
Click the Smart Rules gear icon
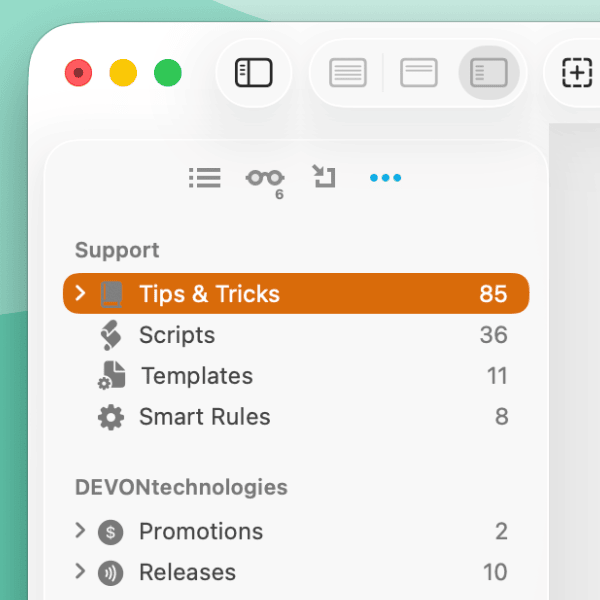click(110, 417)
